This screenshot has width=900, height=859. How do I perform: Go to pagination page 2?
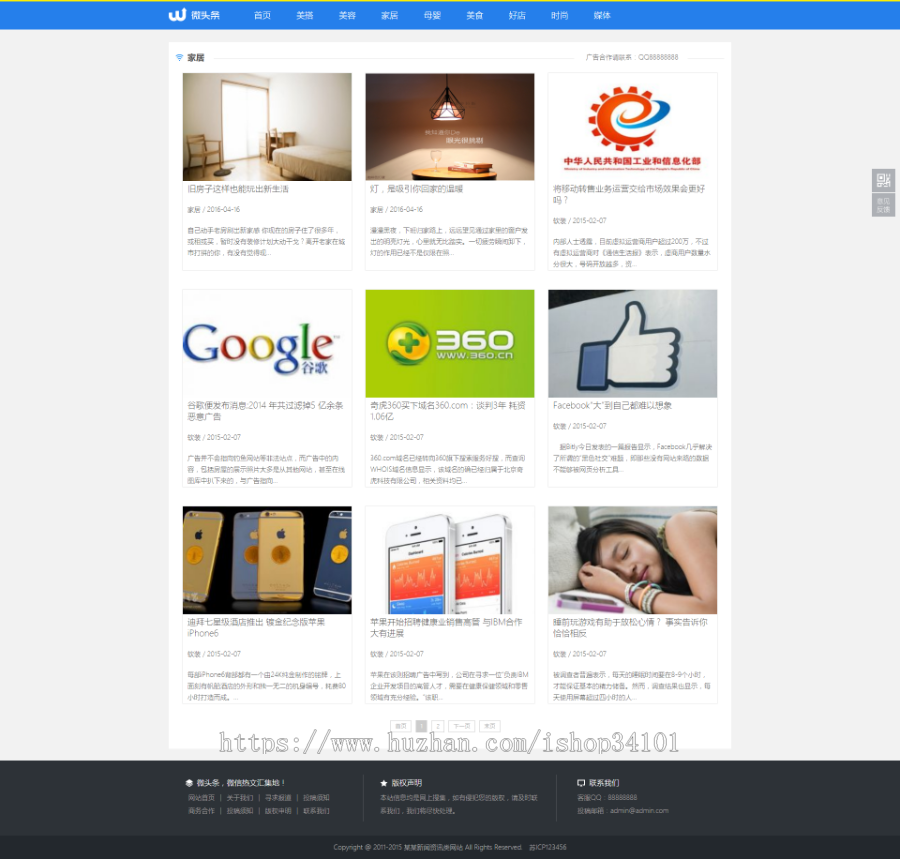(438, 726)
